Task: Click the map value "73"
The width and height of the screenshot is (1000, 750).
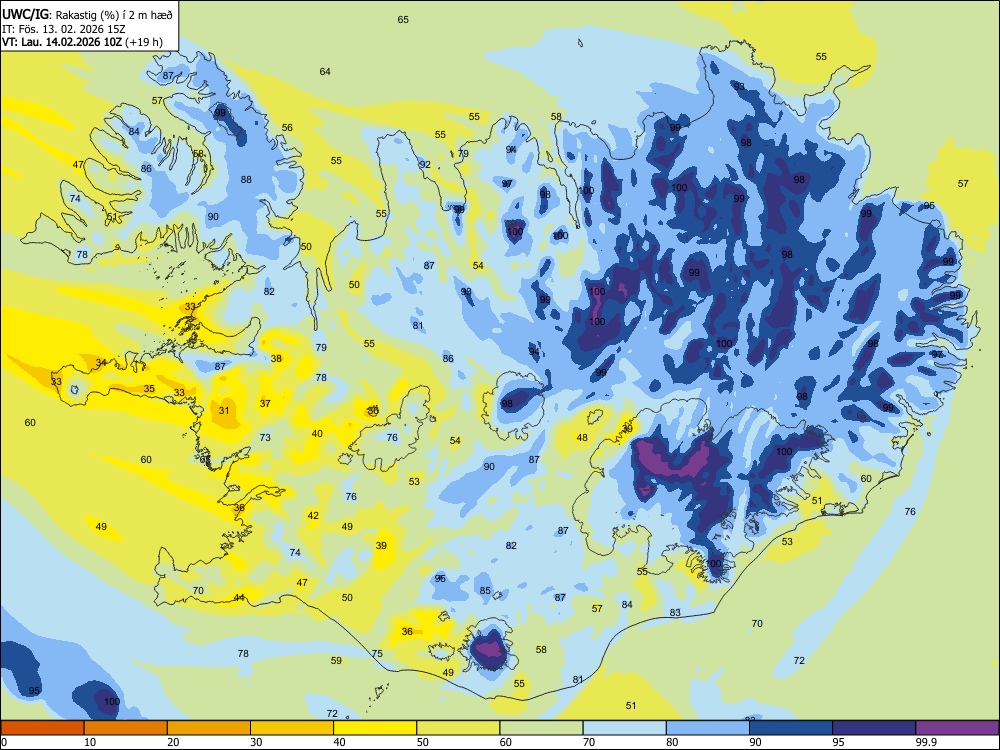Action: coord(265,438)
